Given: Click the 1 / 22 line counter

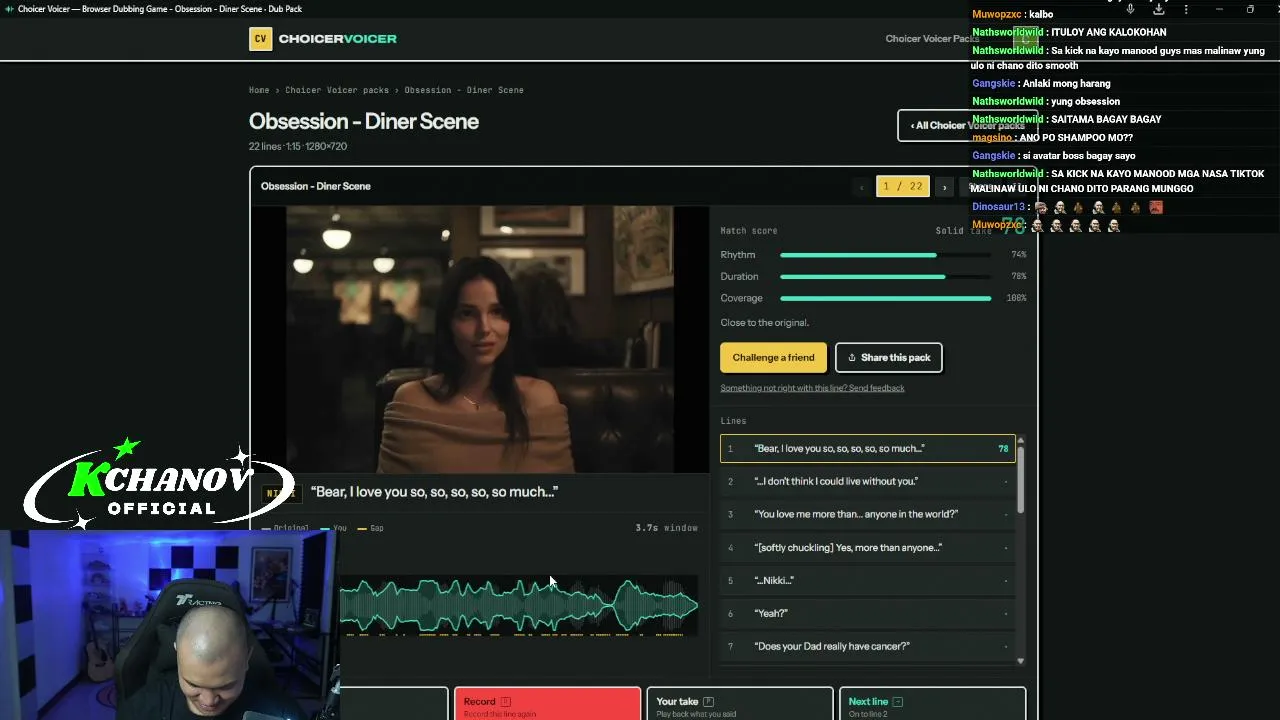Looking at the screenshot, I should tap(903, 187).
